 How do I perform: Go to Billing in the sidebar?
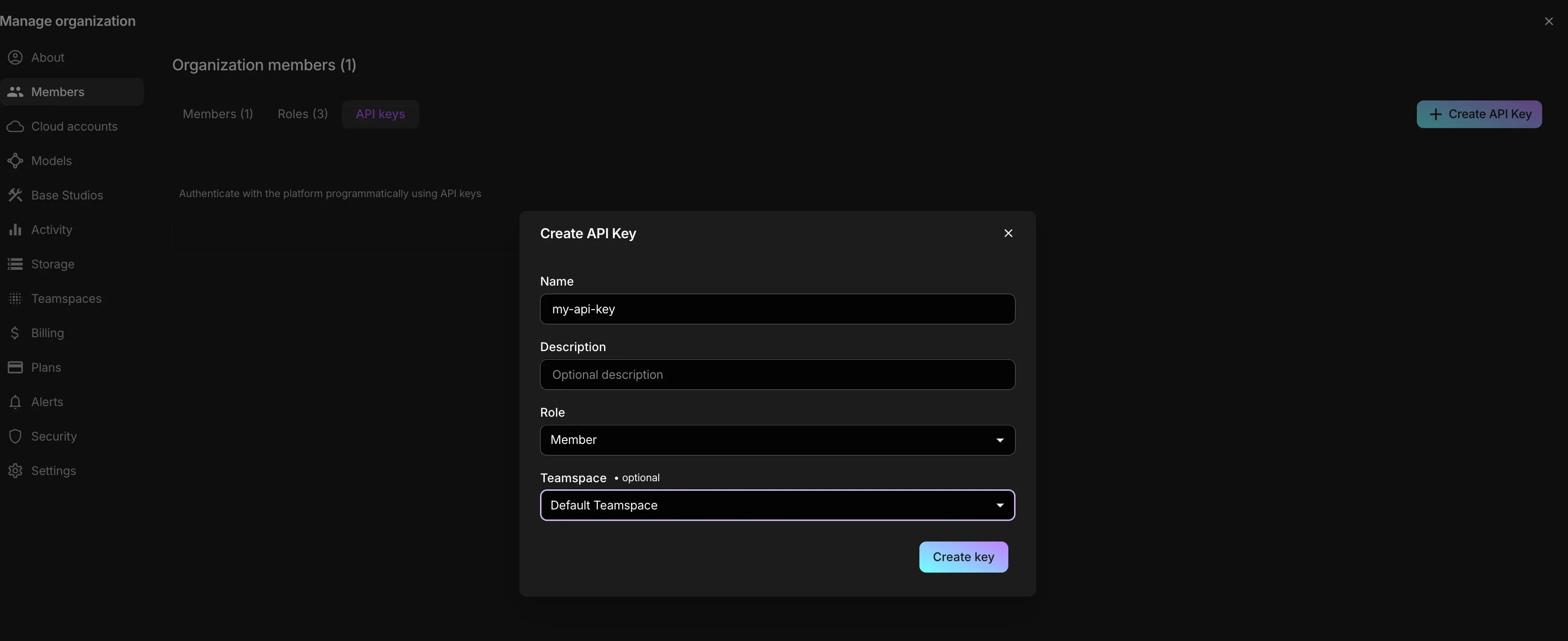coord(72,333)
